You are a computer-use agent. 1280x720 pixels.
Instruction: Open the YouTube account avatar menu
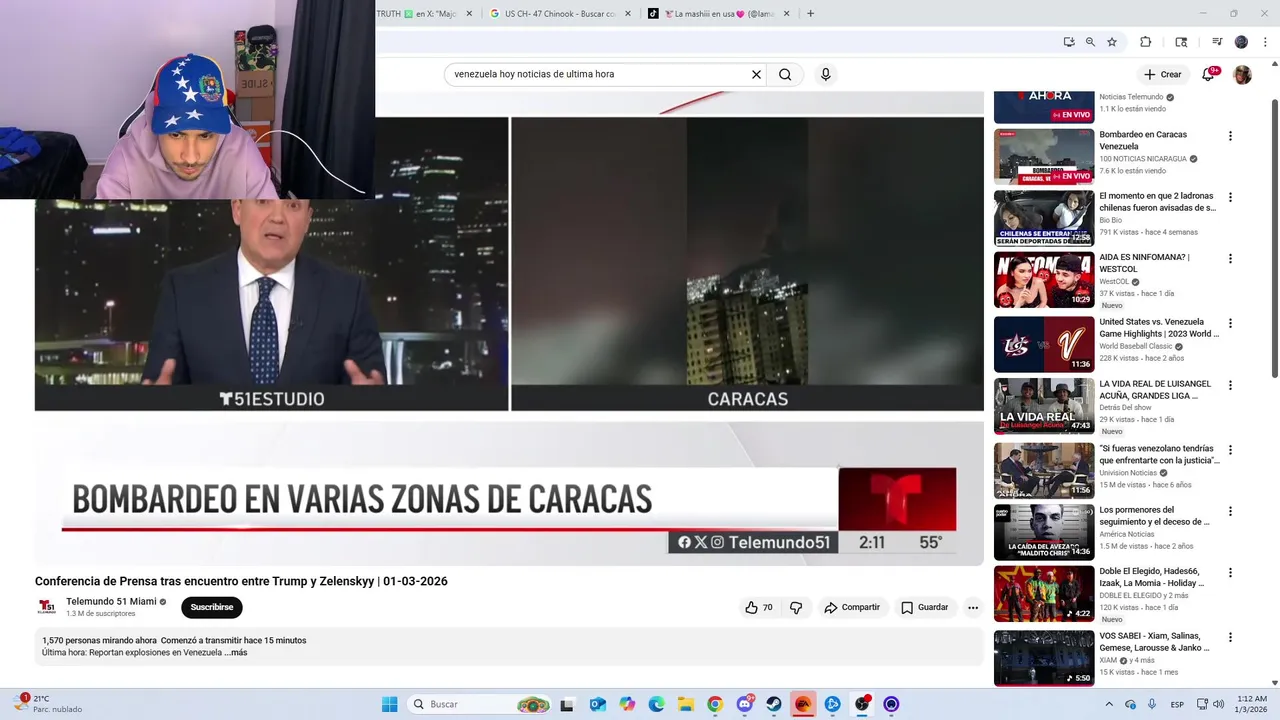coord(1242,74)
